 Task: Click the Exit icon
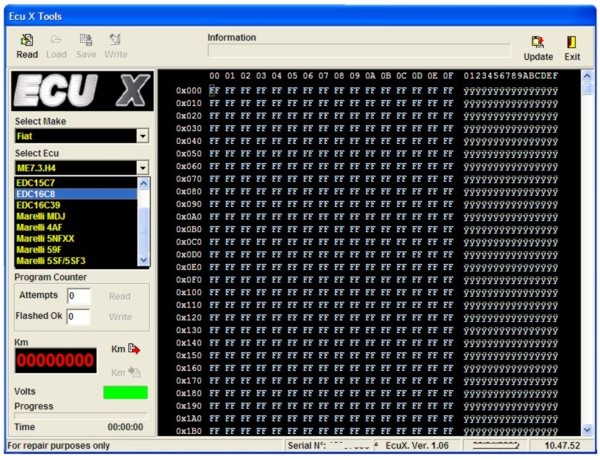point(572,42)
